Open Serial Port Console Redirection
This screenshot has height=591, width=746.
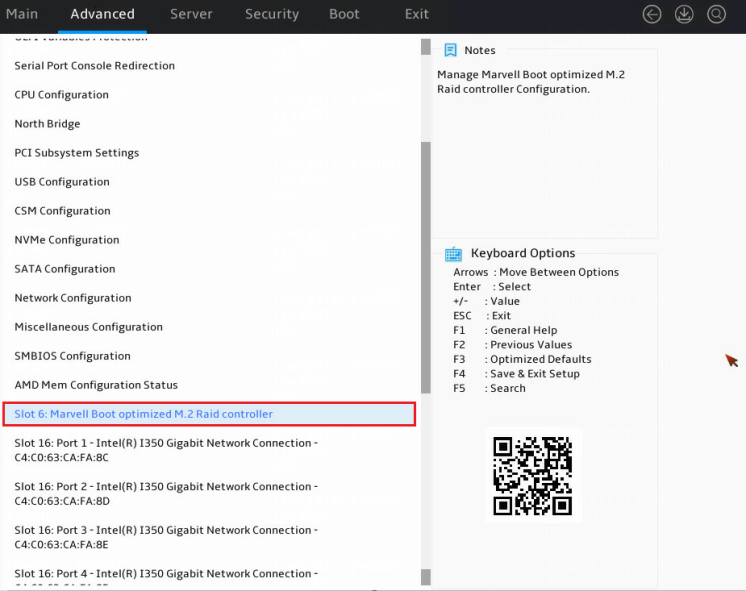click(x=95, y=66)
